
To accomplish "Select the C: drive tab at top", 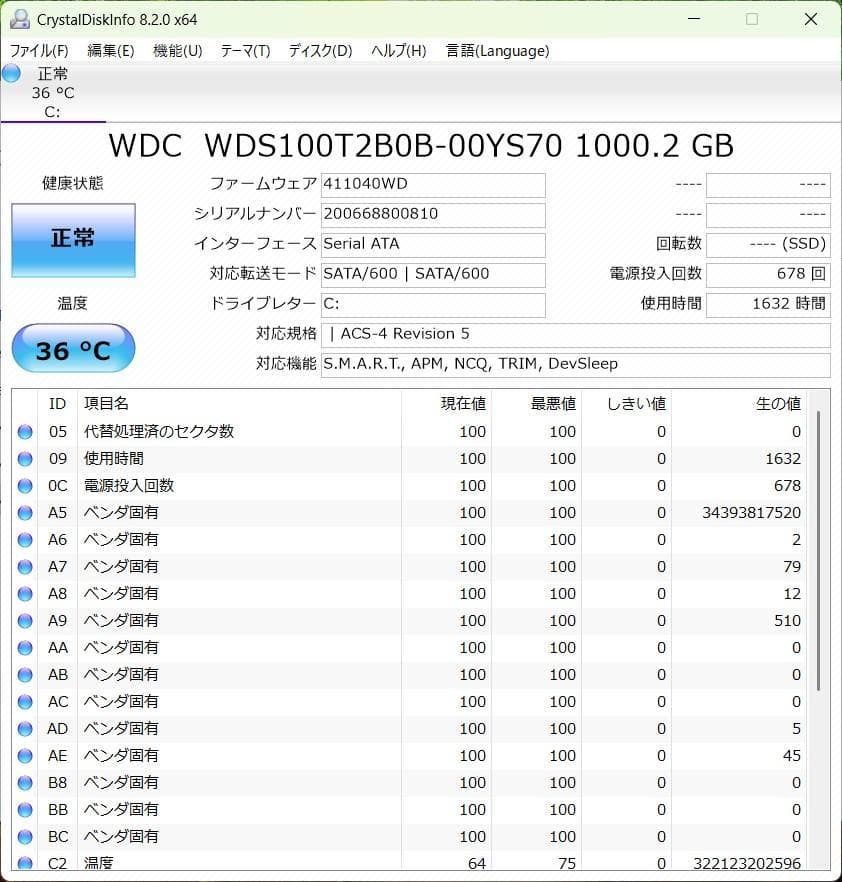I will [53, 92].
